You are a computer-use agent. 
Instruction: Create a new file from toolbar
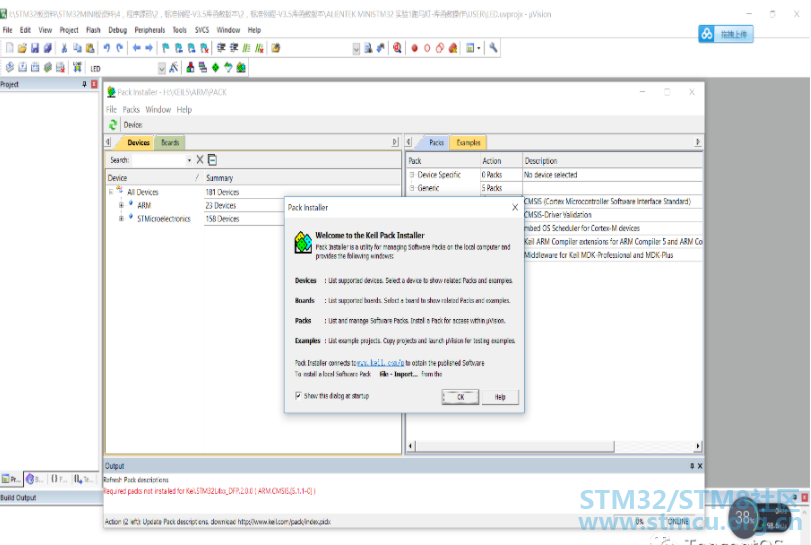pos(10,48)
